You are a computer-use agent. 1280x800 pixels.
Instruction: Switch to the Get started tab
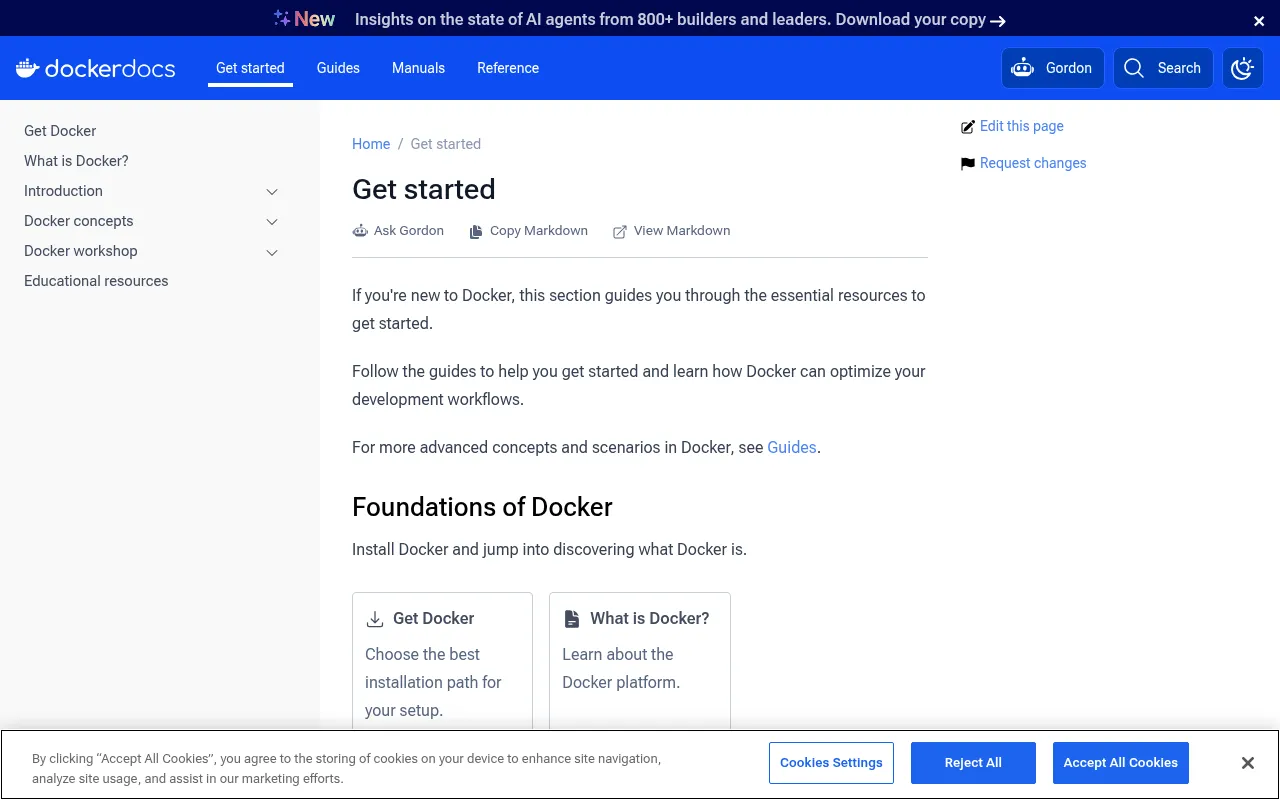pyautogui.click(x=250, y=68)
